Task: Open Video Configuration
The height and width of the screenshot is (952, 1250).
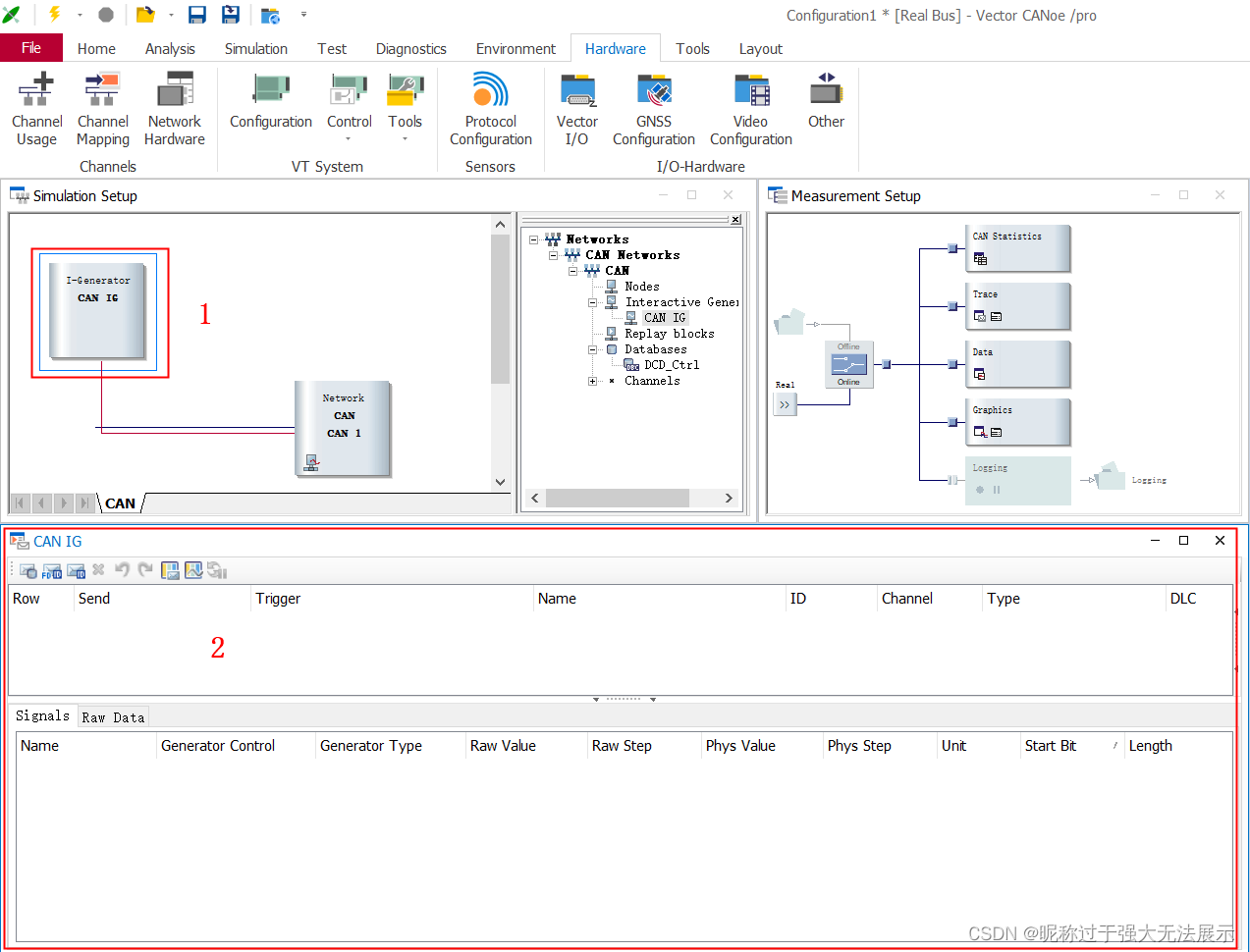Action: (751, 109)
